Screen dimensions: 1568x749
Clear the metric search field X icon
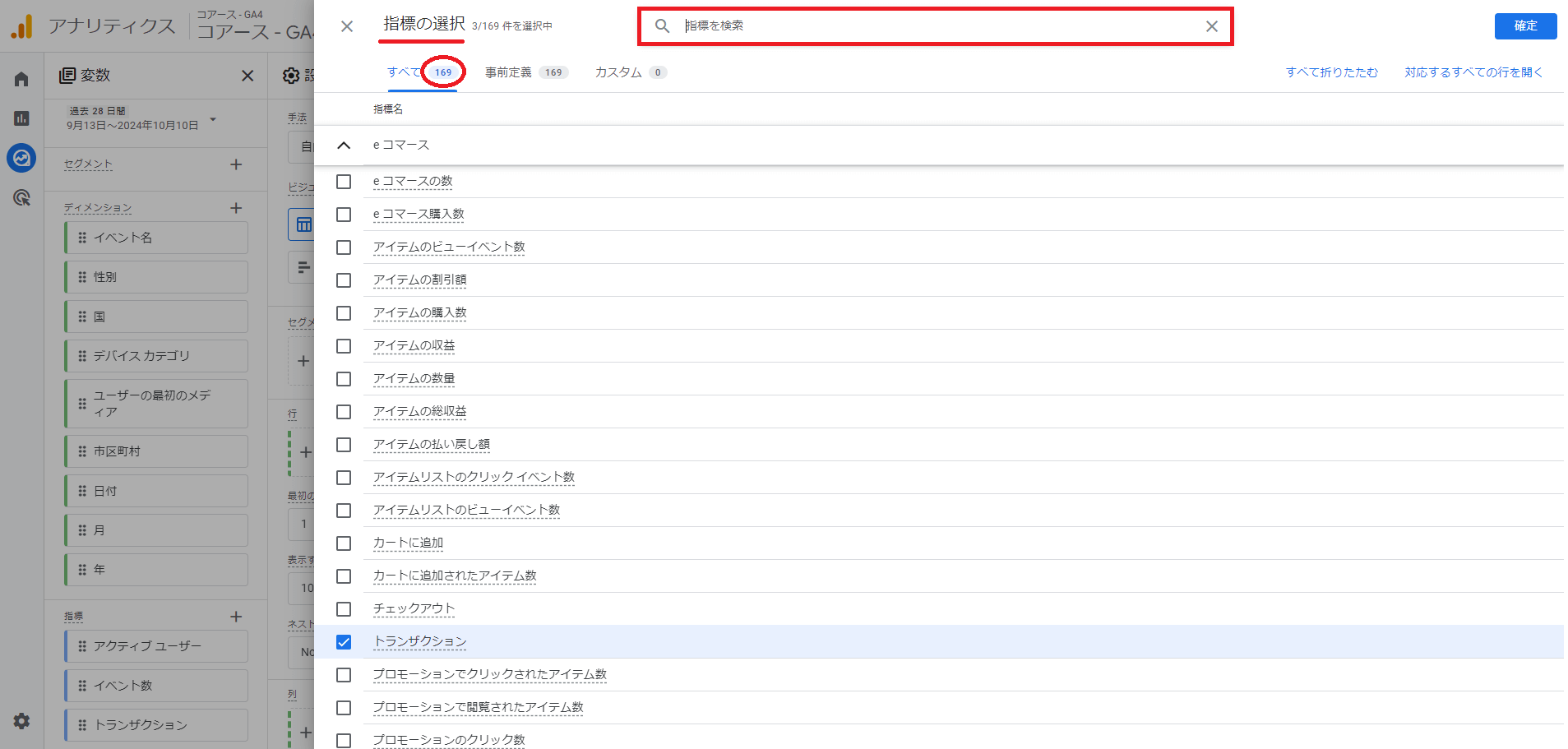pyautogui.click(x=1211, y=26)
